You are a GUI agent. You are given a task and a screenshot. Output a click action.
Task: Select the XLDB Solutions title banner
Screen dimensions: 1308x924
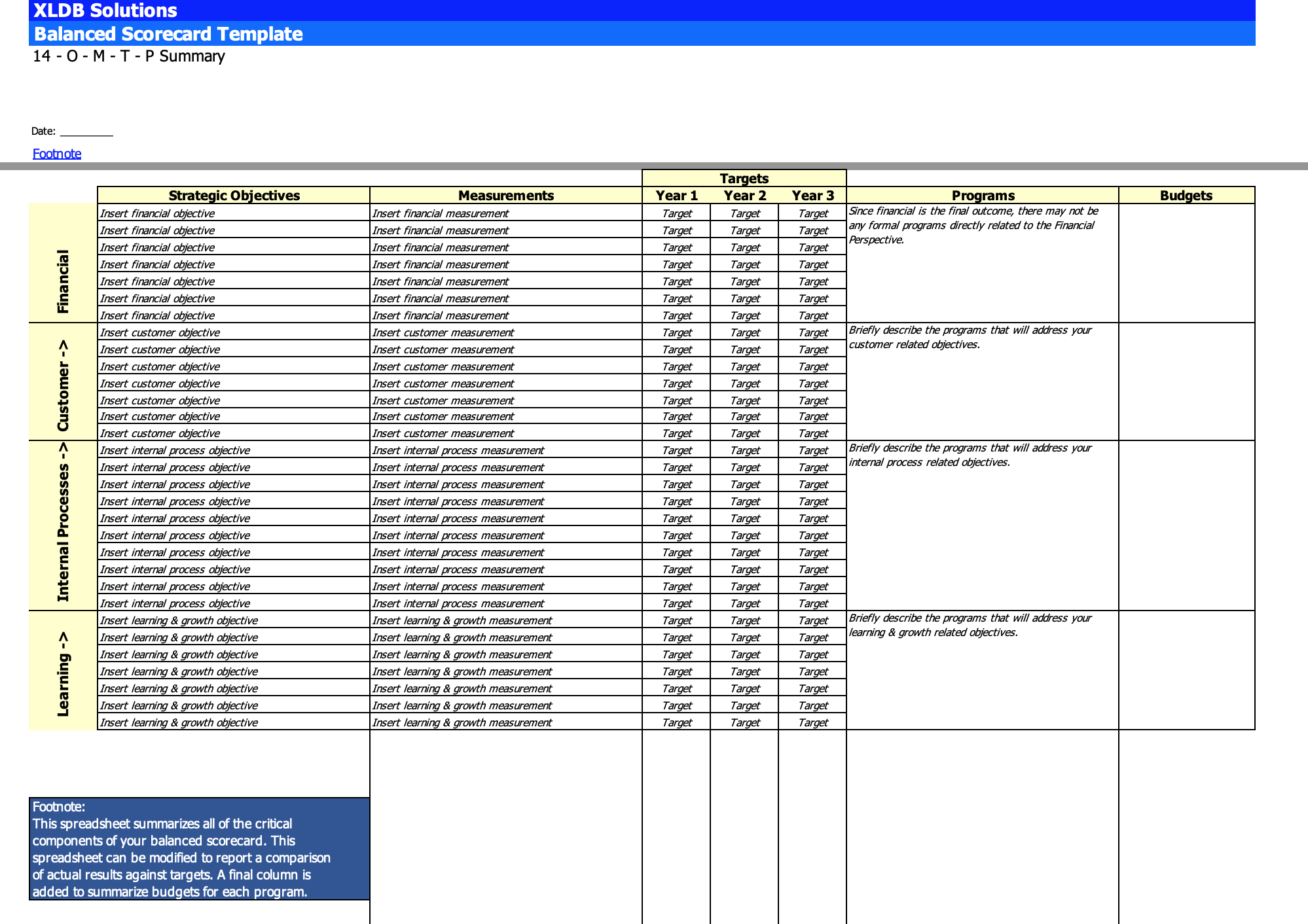(x=642, y=10)
